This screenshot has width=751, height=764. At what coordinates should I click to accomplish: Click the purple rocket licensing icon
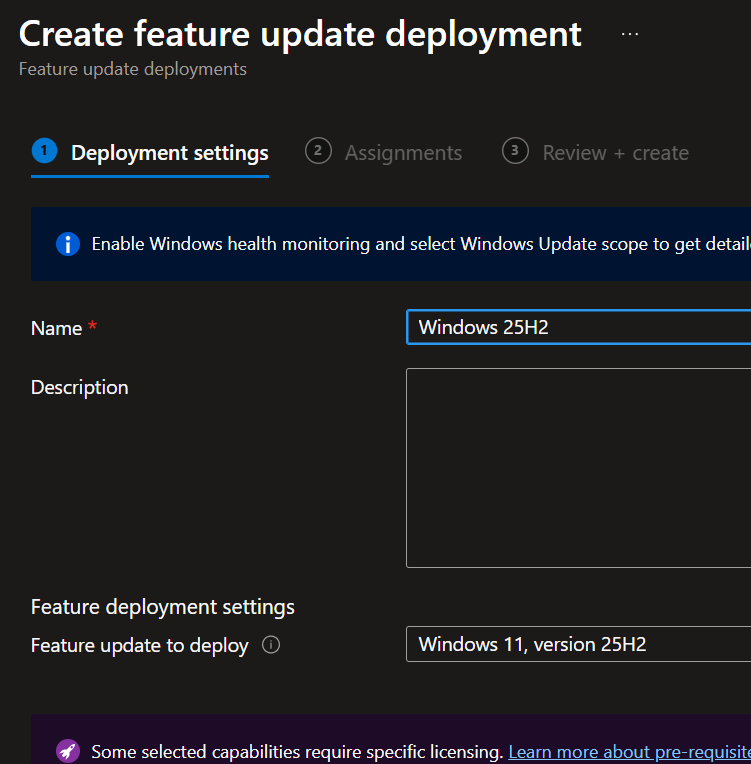pyautogui.click(x=67, y=751)
